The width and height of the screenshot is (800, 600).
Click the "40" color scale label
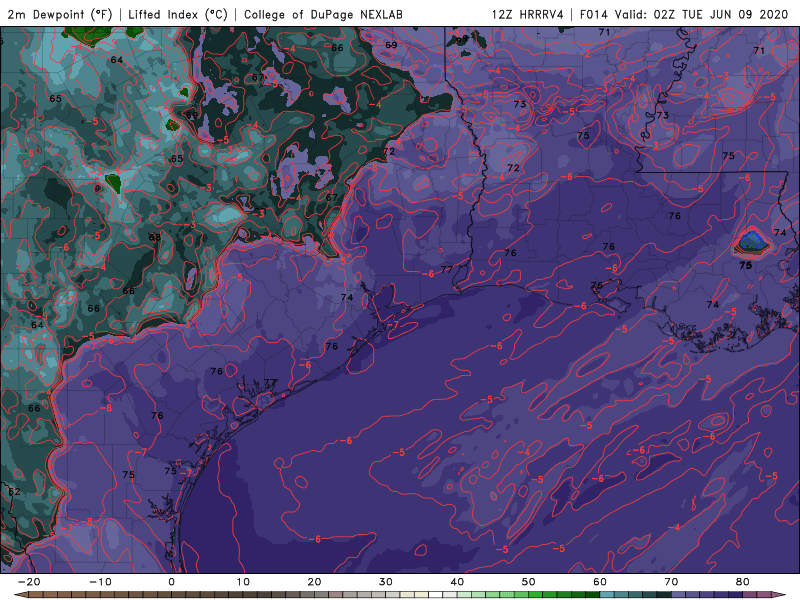tap(457, 582)
